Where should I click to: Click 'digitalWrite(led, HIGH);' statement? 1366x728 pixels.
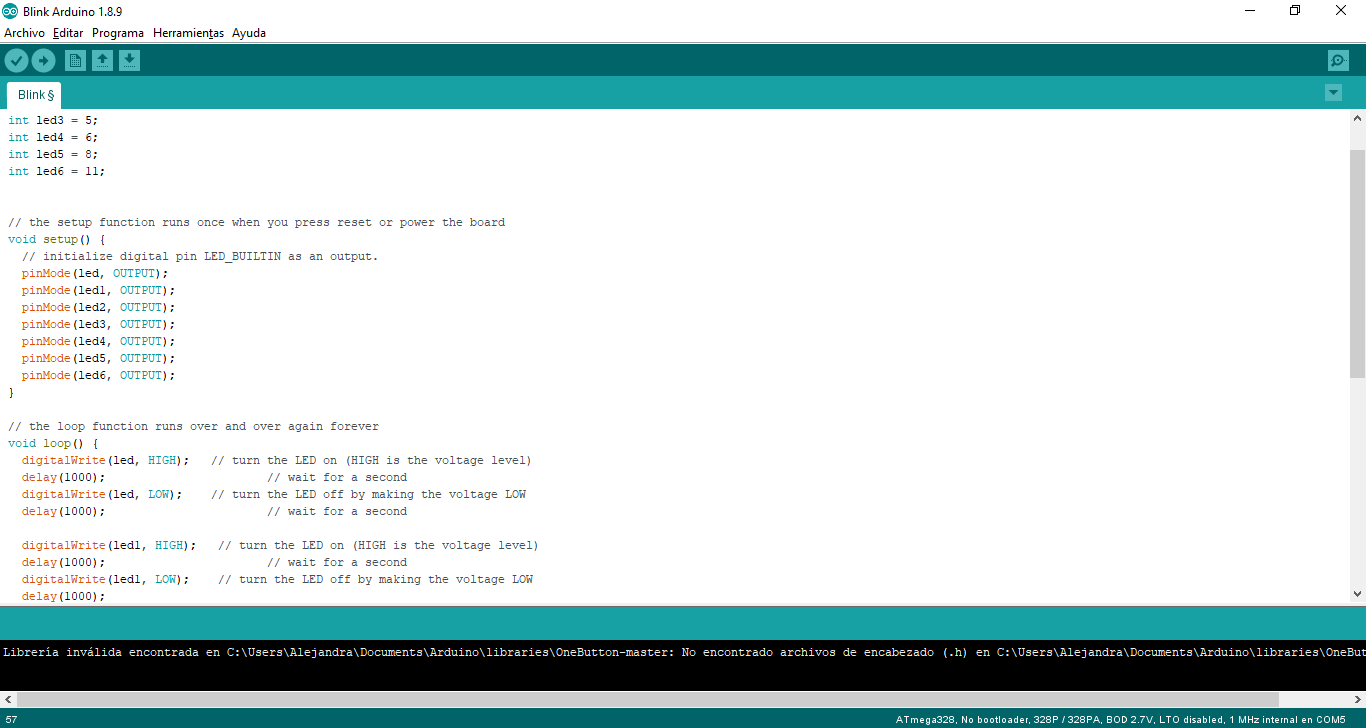pyautogui.click(x=105, y=460)
